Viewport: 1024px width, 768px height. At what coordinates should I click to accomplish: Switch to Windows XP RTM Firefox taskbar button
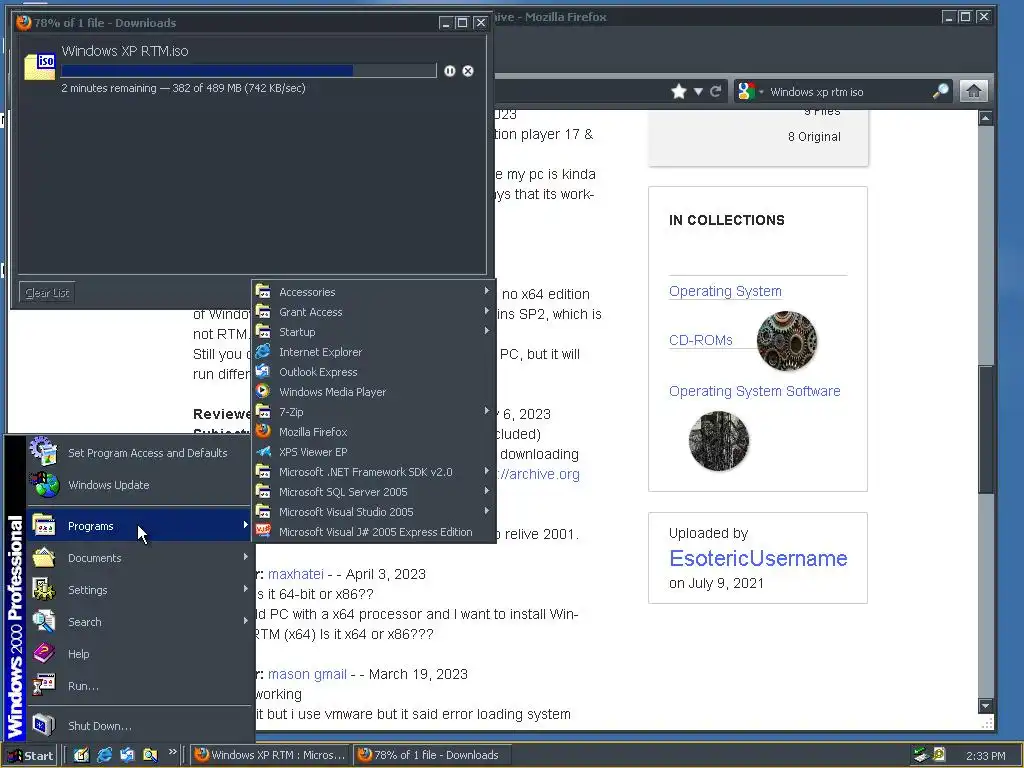coord(270,755)
